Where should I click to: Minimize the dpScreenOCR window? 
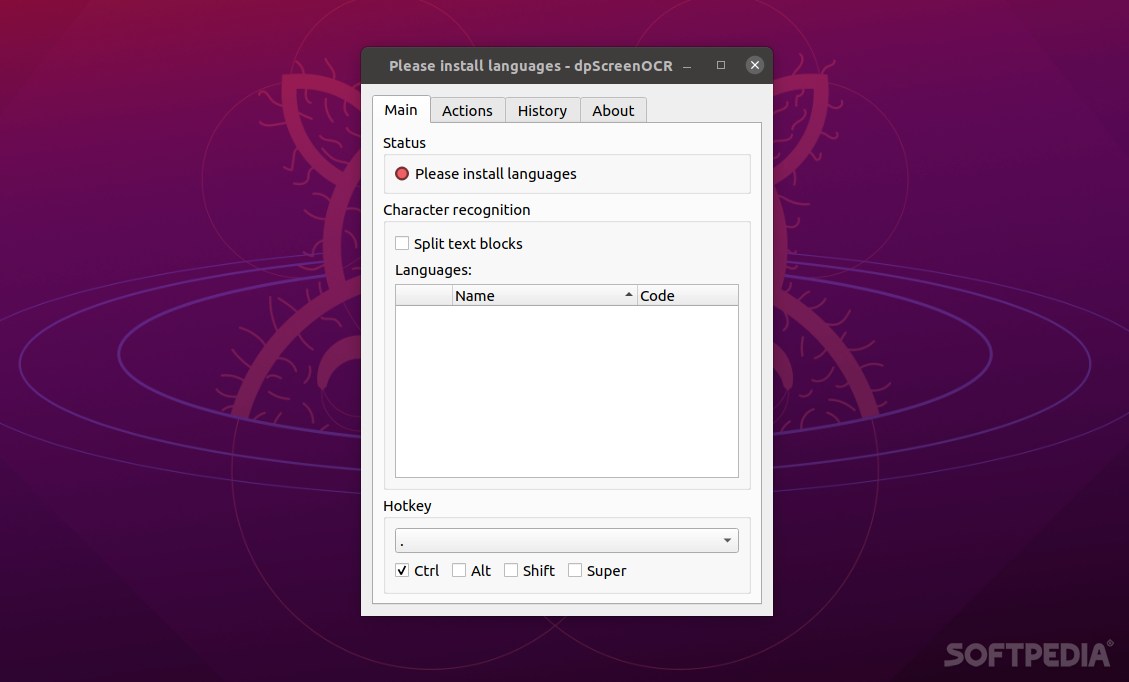pos(686,65)
